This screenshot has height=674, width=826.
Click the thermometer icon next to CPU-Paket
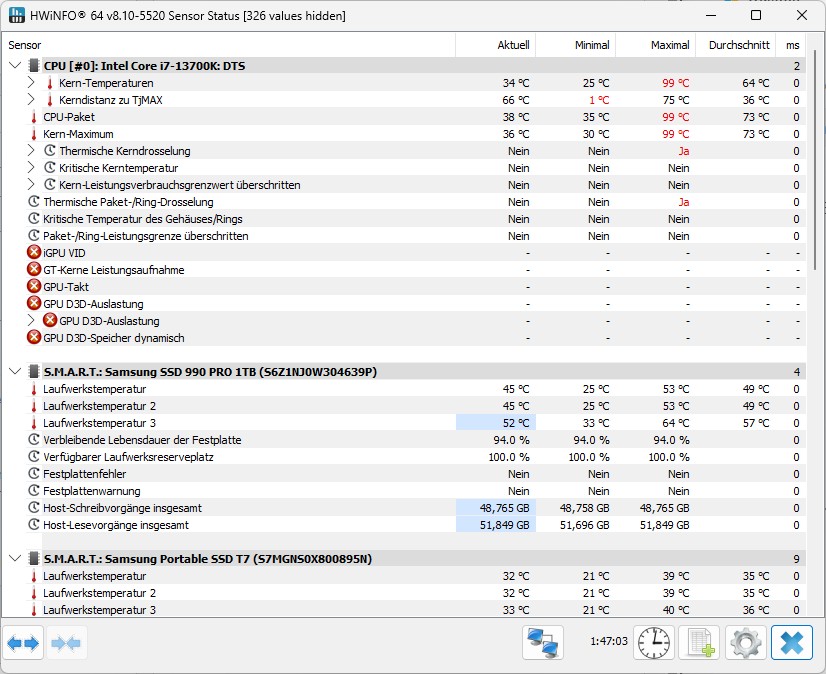(34, 117)
